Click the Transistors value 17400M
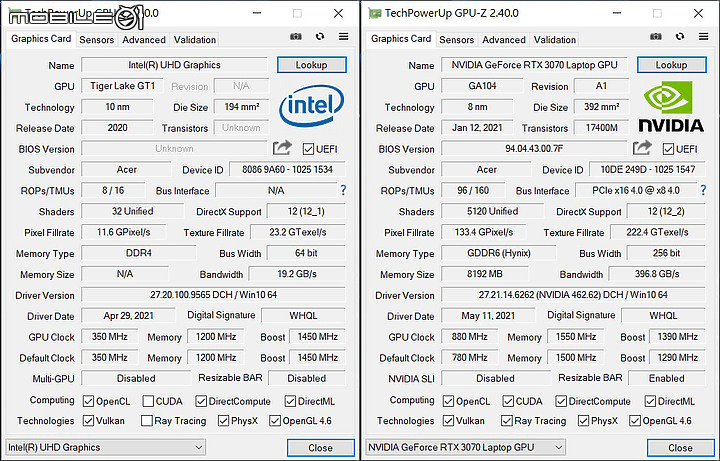Image resolution: width=720 pixels, height=461 pixels. pos(601,128)
